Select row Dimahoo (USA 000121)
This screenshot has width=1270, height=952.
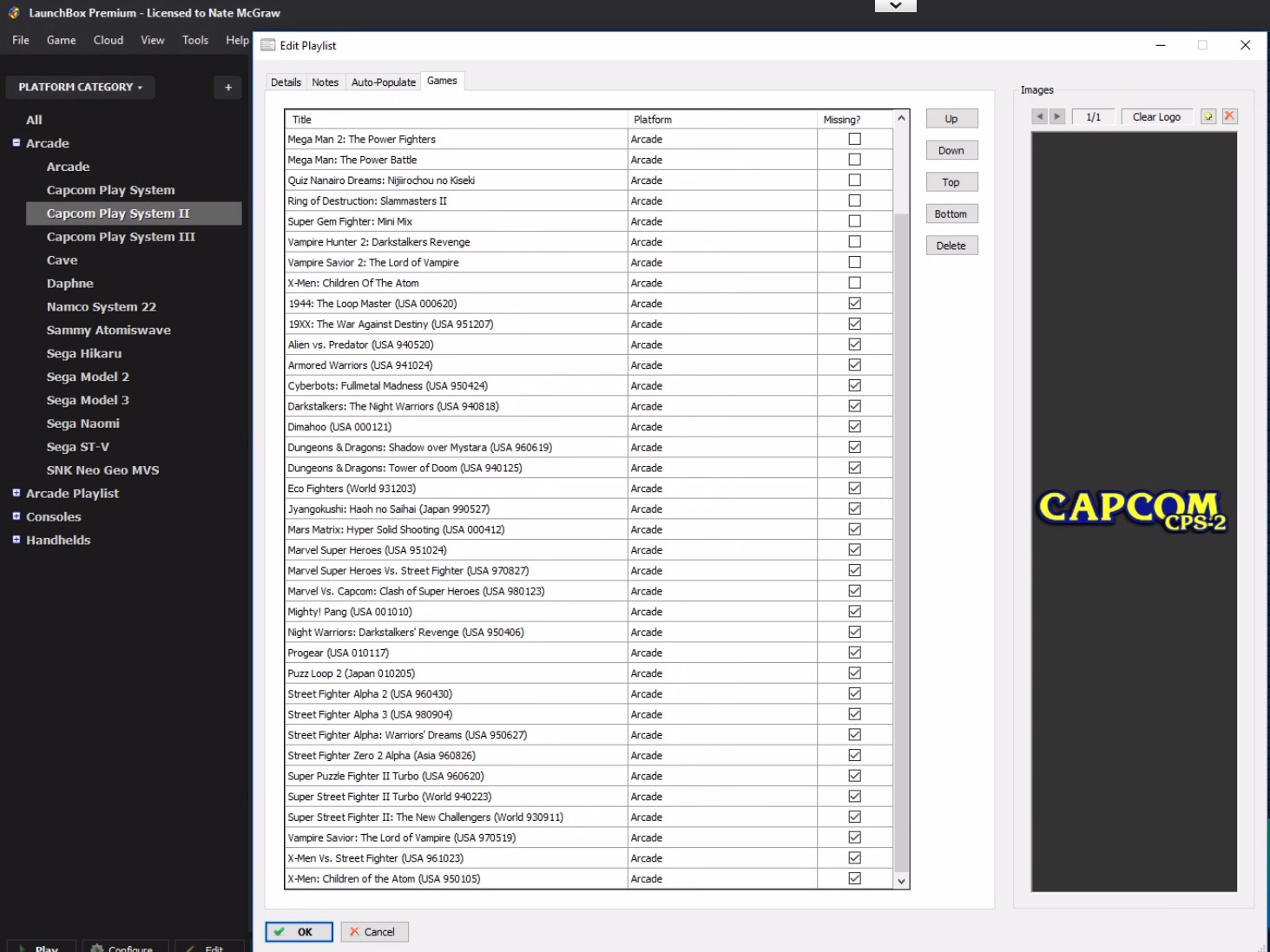(589, 426)
